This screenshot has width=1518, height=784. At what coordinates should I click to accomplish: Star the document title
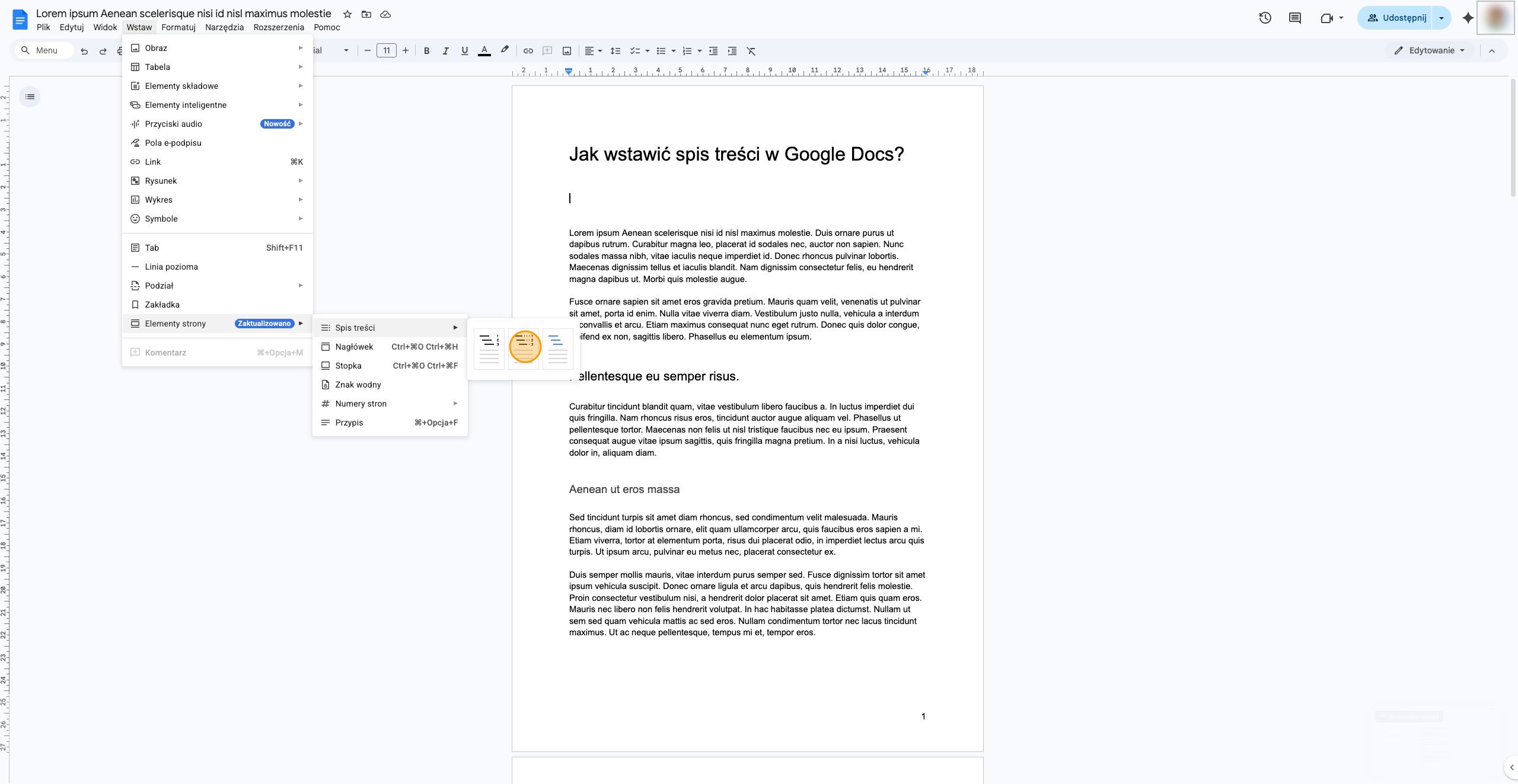[347, 14]
